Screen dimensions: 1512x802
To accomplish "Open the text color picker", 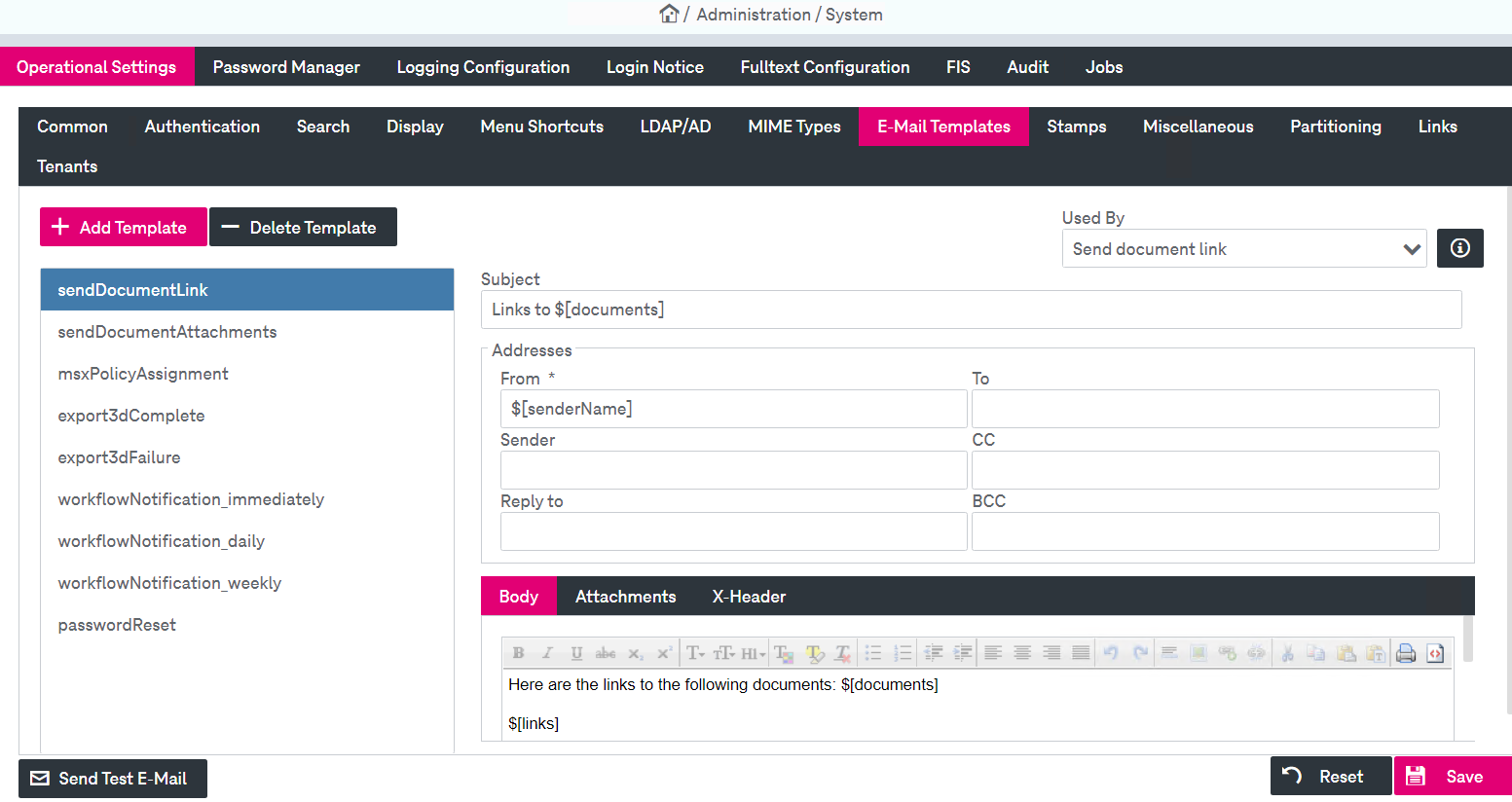I will point(784,652).
